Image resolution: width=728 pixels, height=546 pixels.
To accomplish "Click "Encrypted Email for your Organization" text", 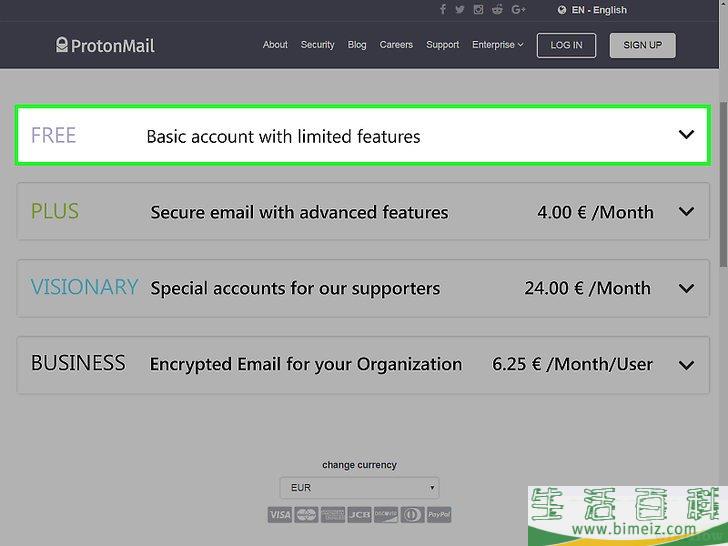I will tap(306, 364).
